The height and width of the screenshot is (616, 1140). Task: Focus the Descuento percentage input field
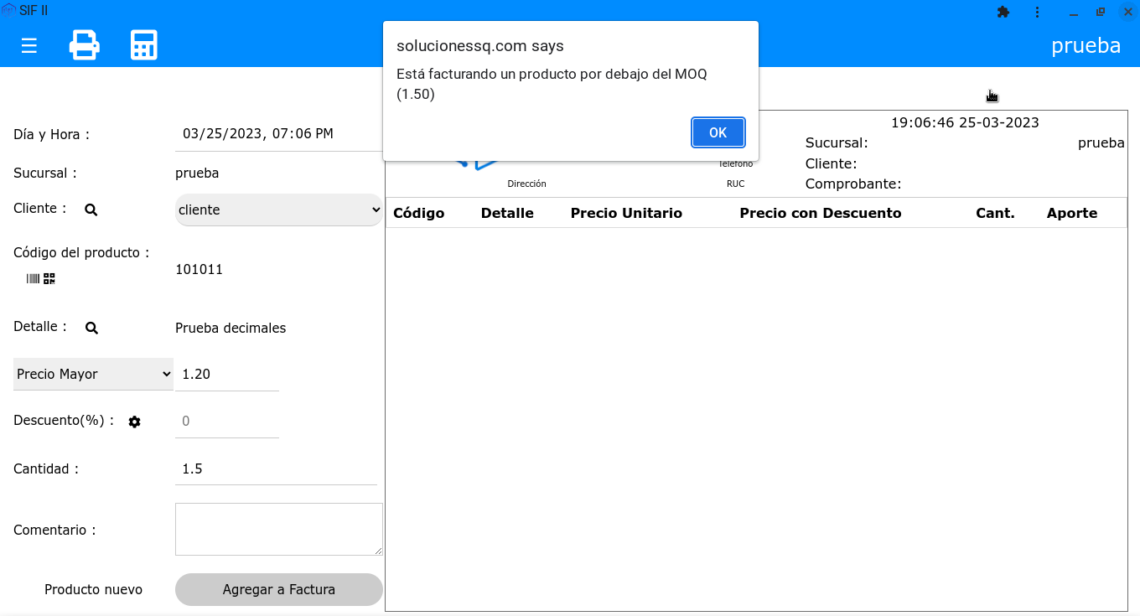point(227,421)
